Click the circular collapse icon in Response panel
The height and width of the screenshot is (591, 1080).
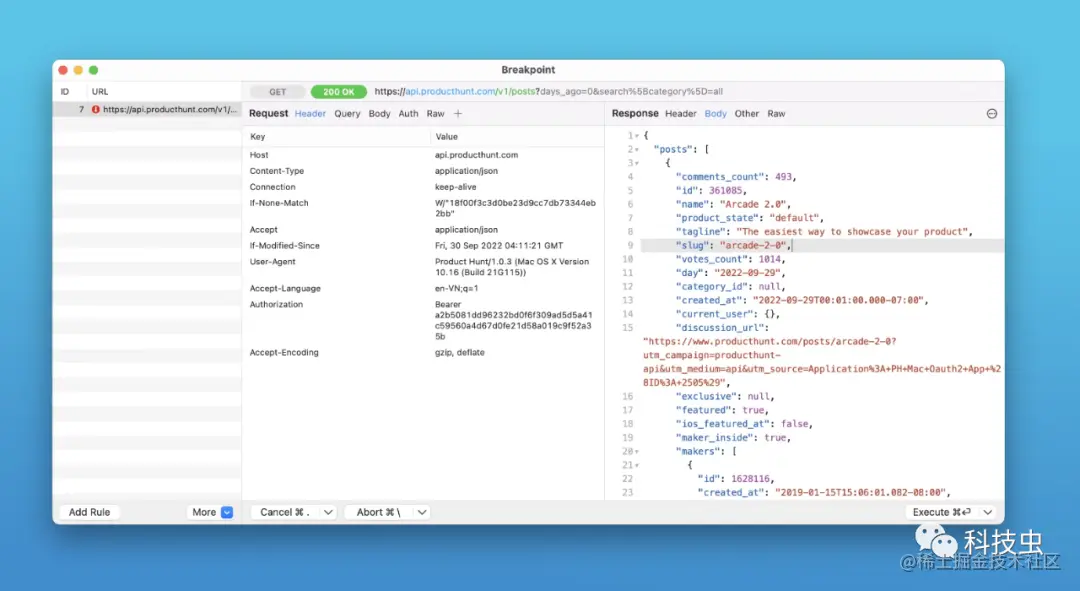pyautogui.click(x=992, y=114)
